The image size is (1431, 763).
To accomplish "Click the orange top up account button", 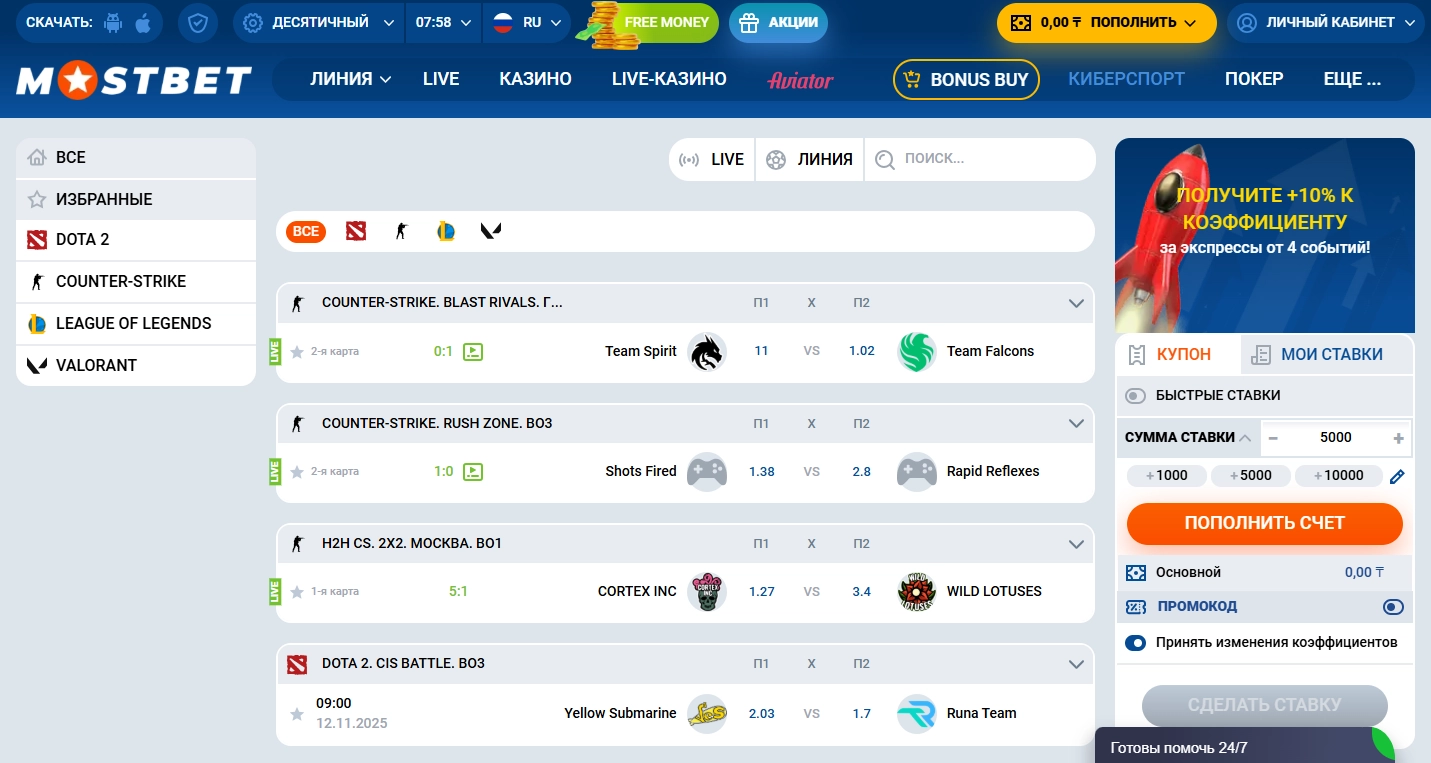I will click(1264, 523).
